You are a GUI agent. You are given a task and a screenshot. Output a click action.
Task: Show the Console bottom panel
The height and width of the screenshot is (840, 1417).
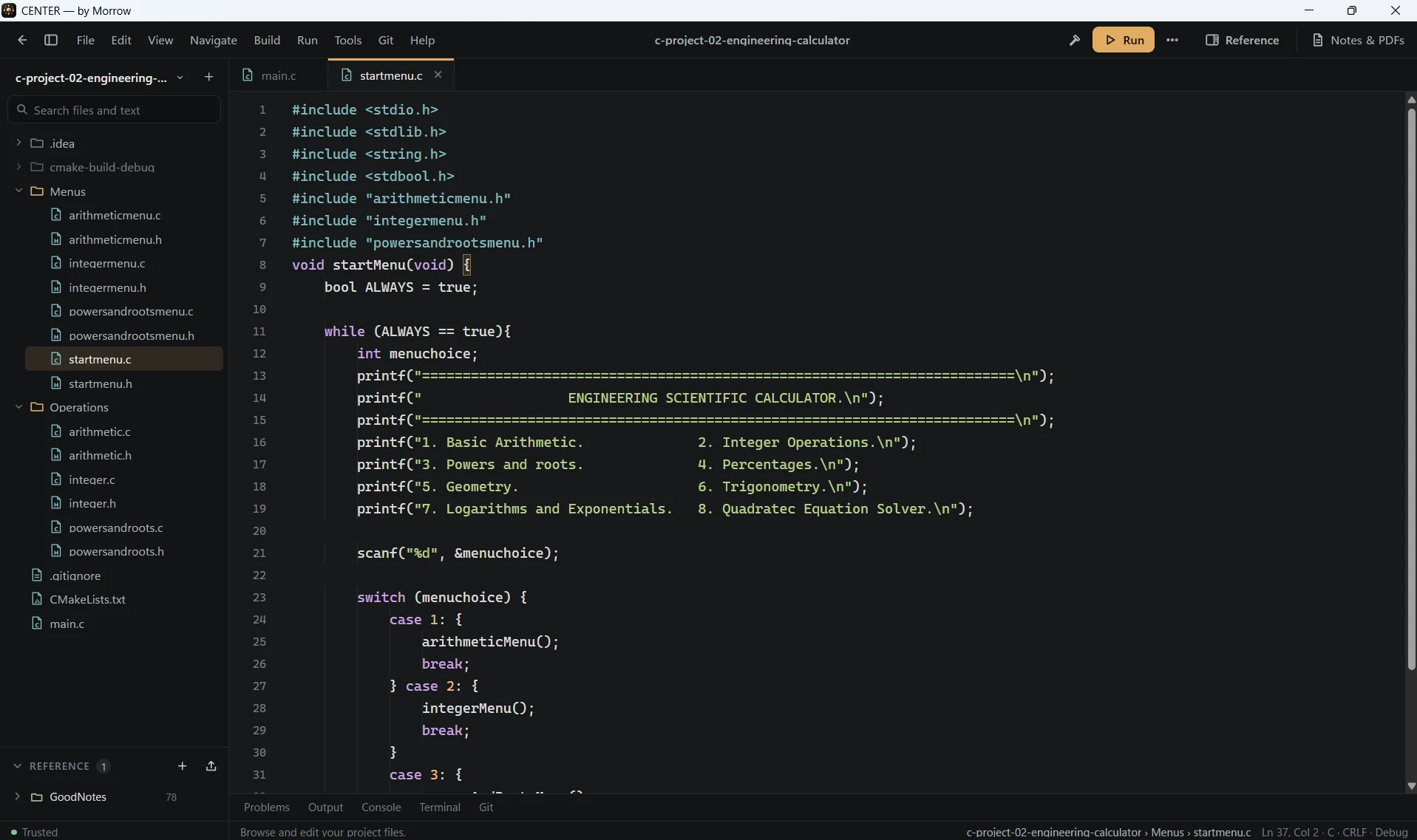click(381, 807)
